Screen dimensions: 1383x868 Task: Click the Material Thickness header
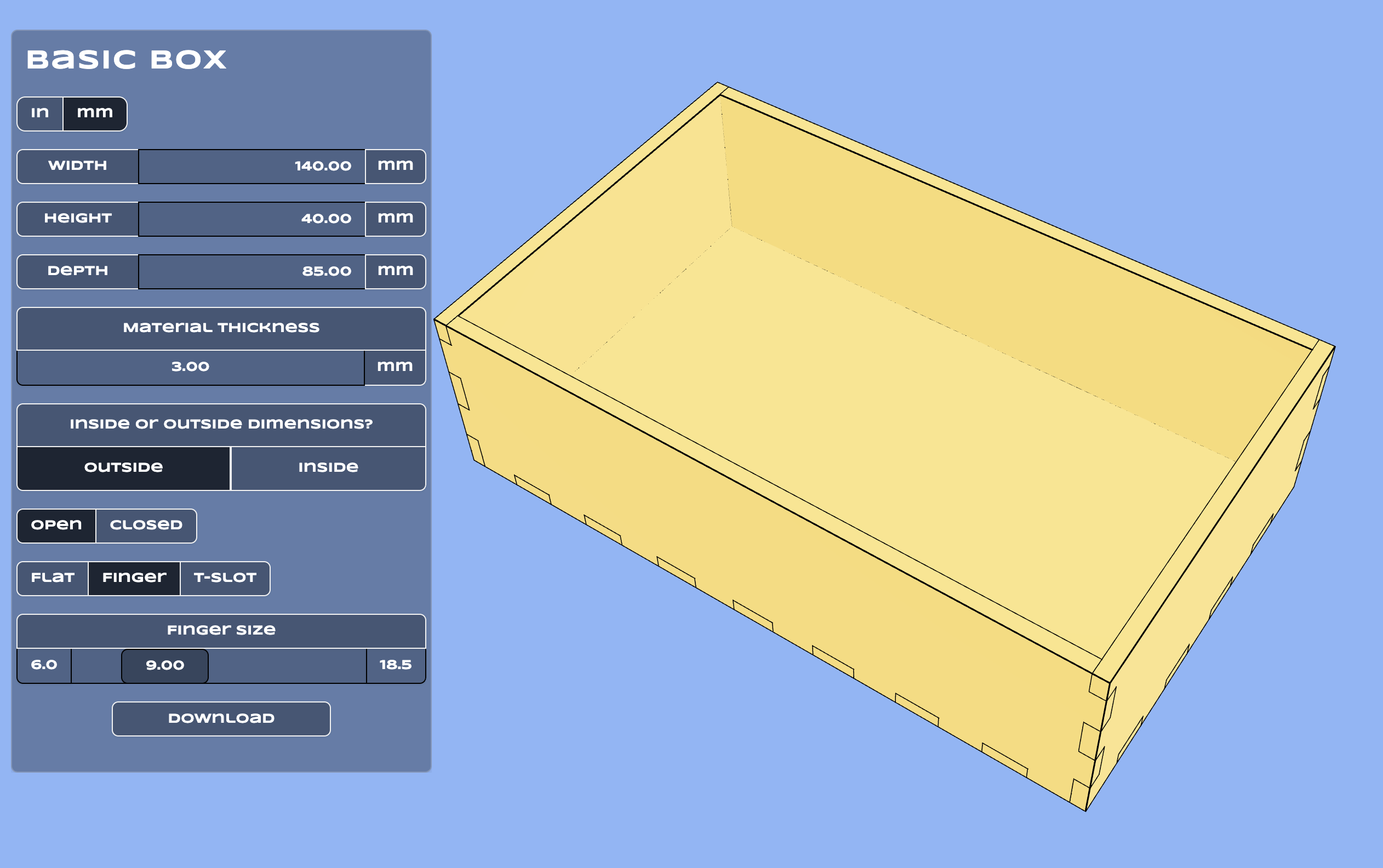tap(221, 327)
